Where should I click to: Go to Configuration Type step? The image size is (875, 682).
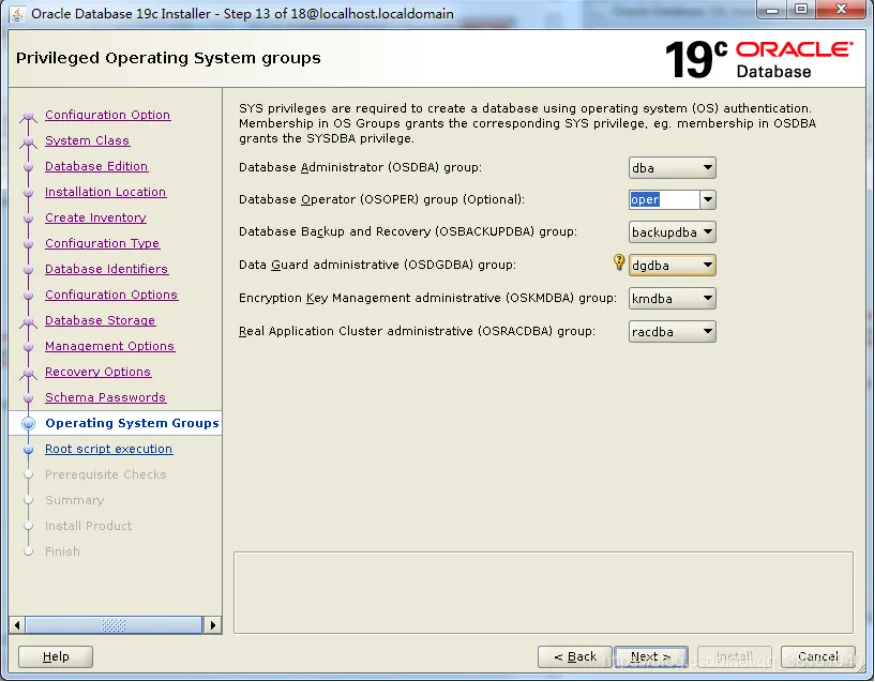102,243
